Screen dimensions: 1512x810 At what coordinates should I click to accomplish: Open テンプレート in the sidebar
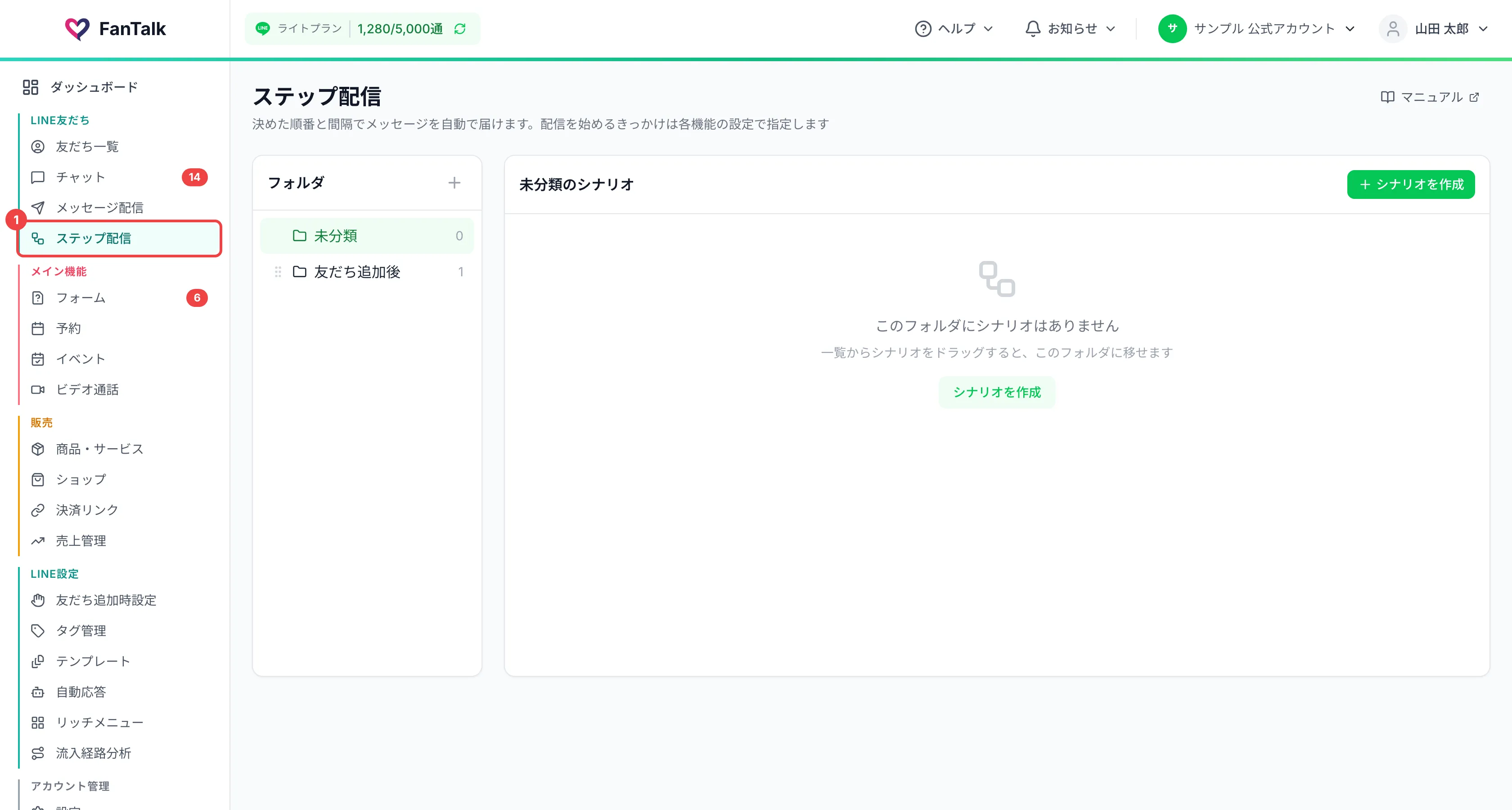coord(119,661)
